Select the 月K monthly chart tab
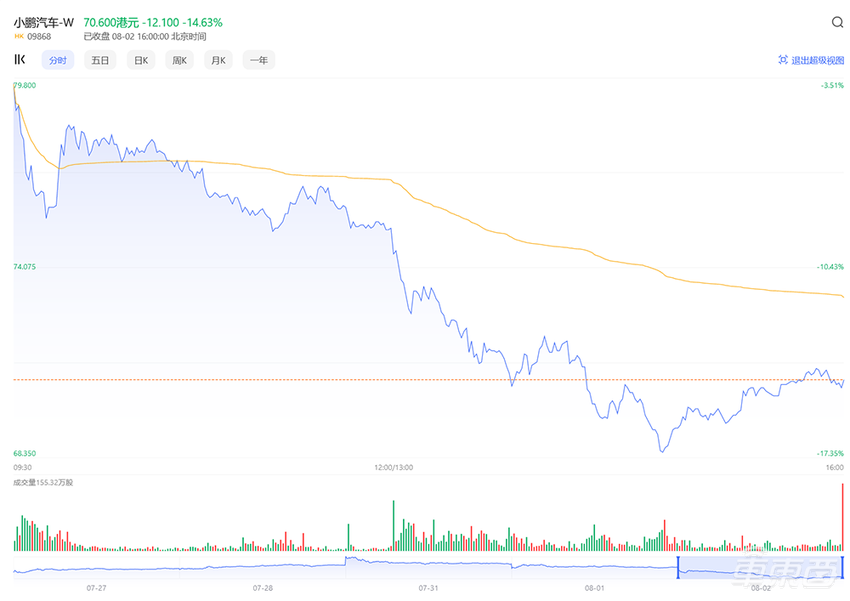The image size is (850, 601). pyautogui.click(x=217, y=60)
